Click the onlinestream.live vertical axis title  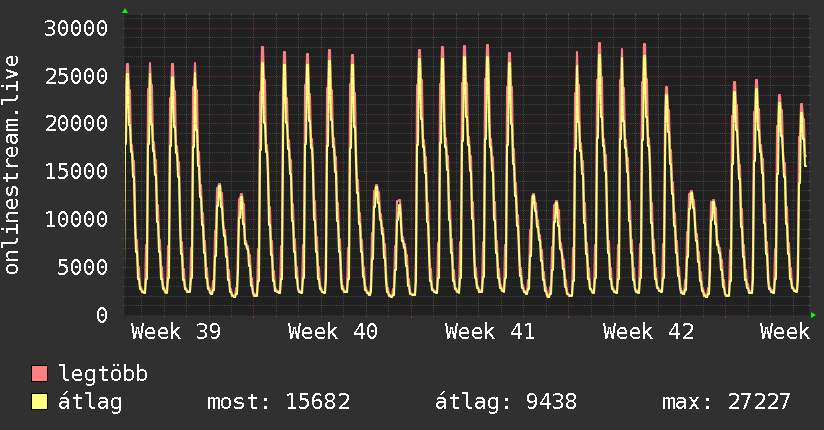pyautogui.click(x=11, y=165)
